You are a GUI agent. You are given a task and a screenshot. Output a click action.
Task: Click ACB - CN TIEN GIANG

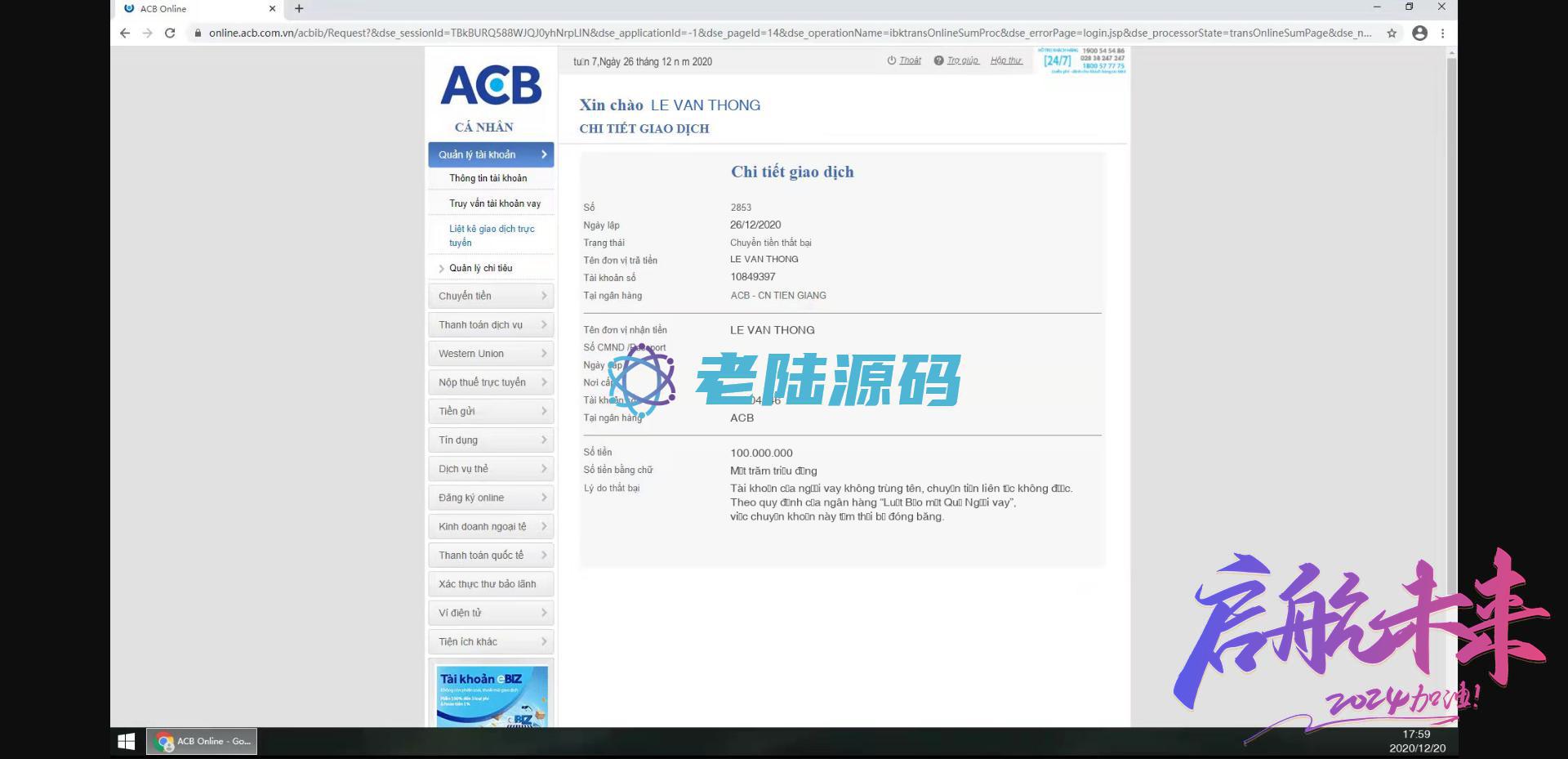pyautogui.click(x=778, y=296)
